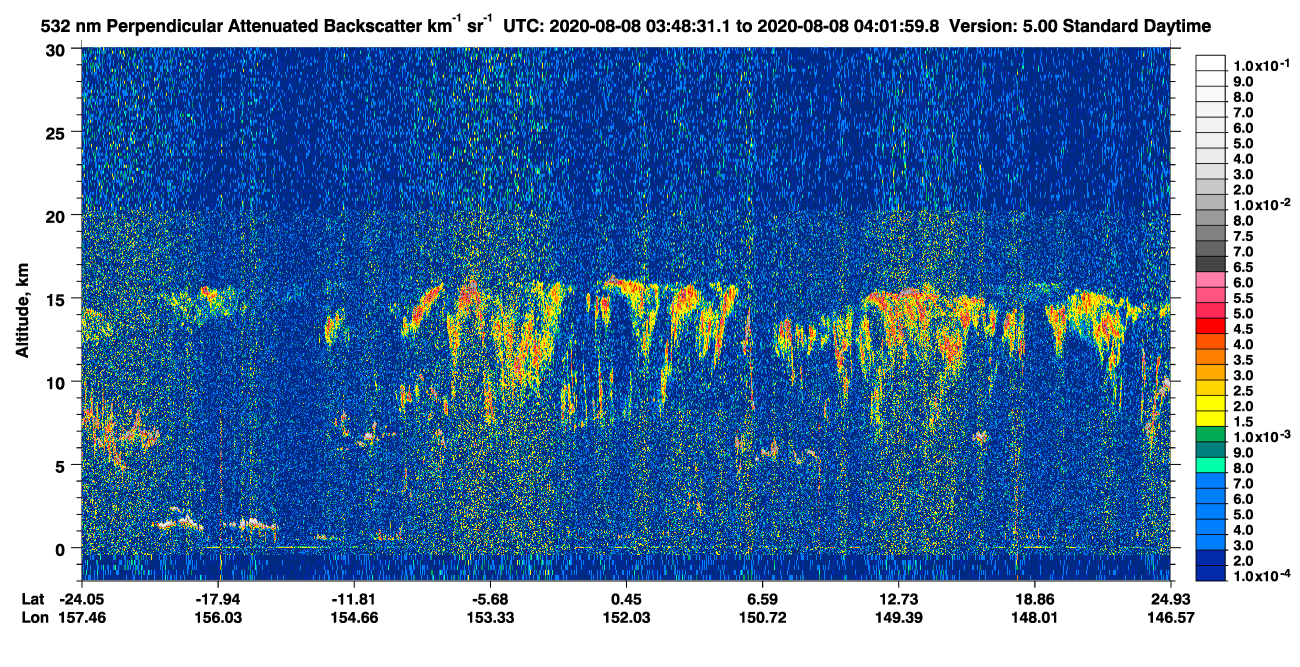Click the 'Altitude, km' axis label
The image size is (1300, 667).
(22, 313)
